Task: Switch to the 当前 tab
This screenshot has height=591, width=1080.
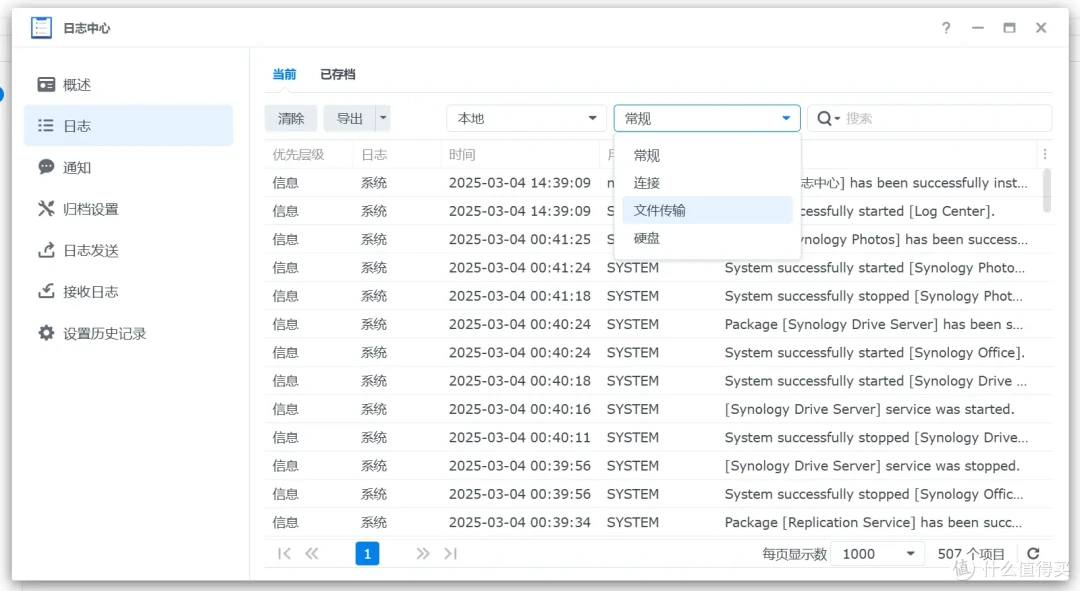Action: coord(284,74)
